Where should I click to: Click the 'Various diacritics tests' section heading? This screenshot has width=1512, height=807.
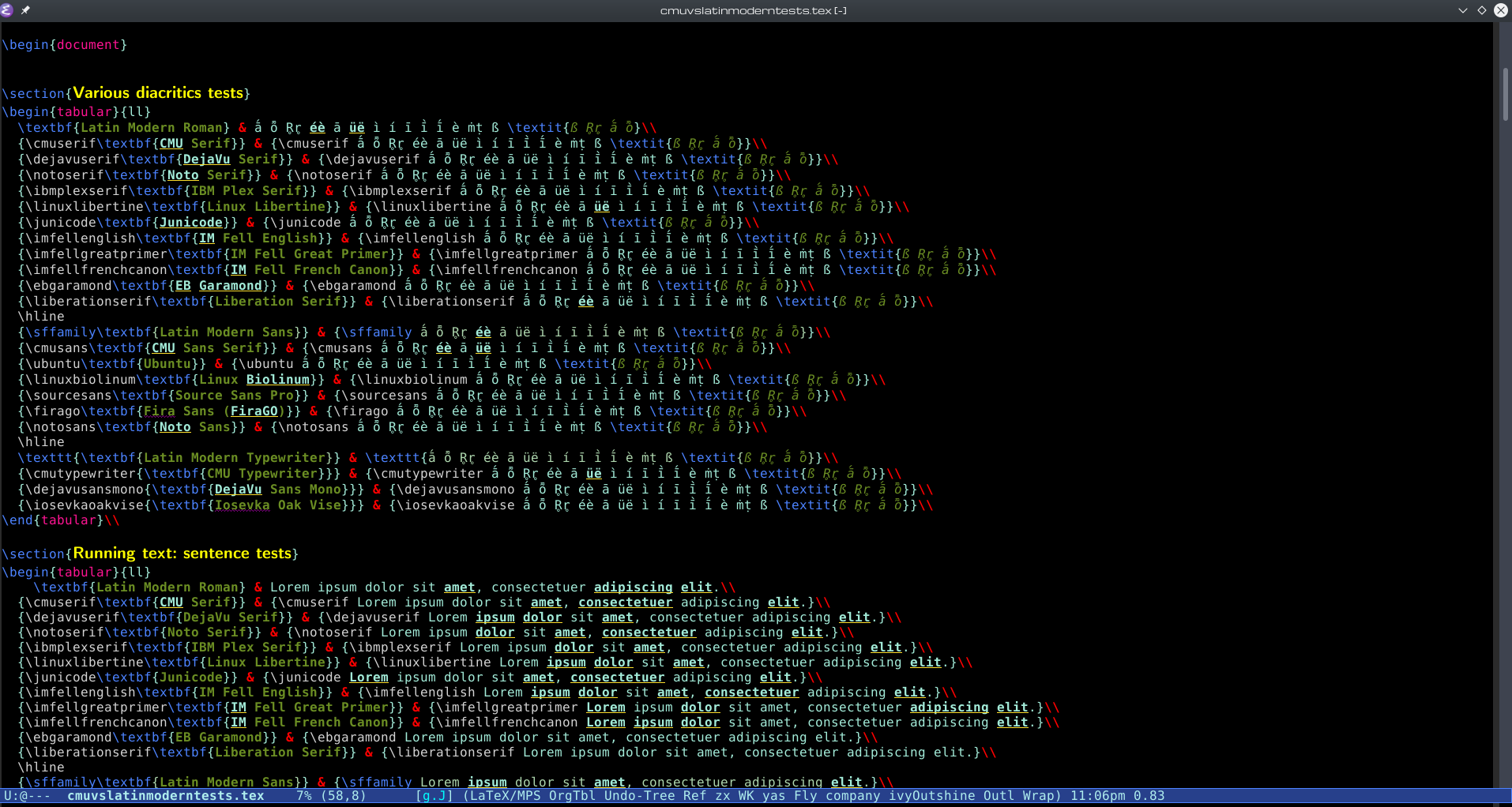(158, 93)
